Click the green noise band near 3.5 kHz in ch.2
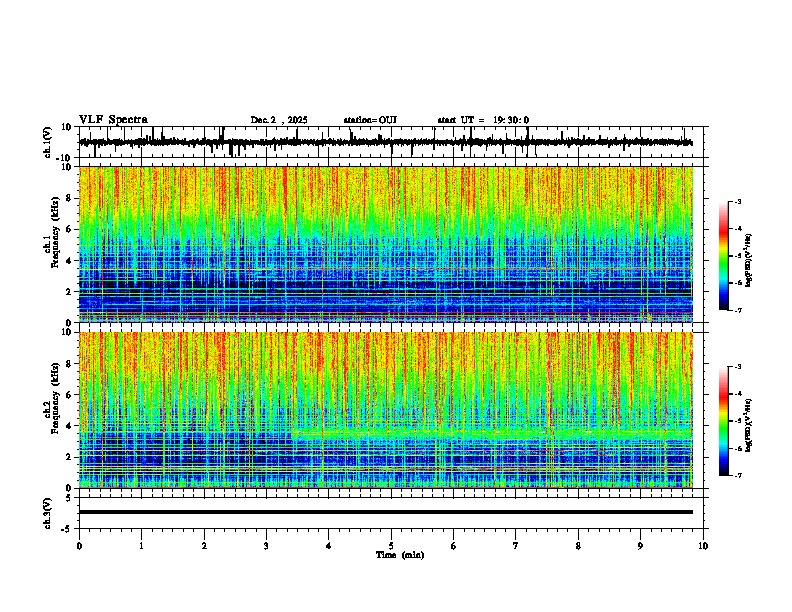The image size is (792, 612). (492, 433)
